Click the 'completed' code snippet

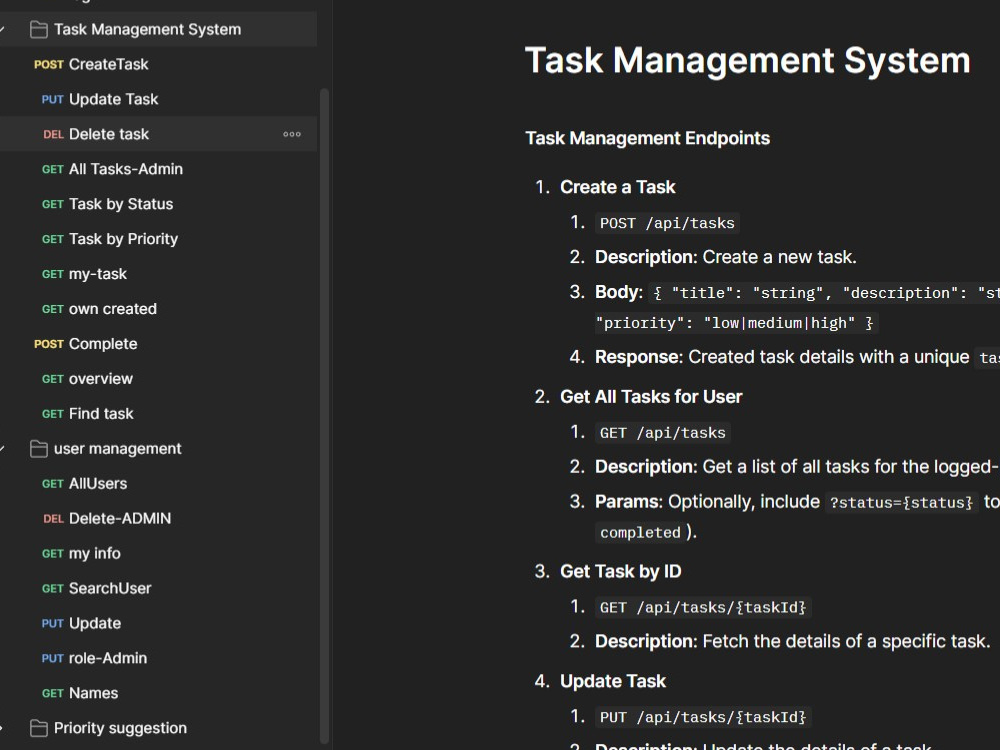click(x=640, y=533)
